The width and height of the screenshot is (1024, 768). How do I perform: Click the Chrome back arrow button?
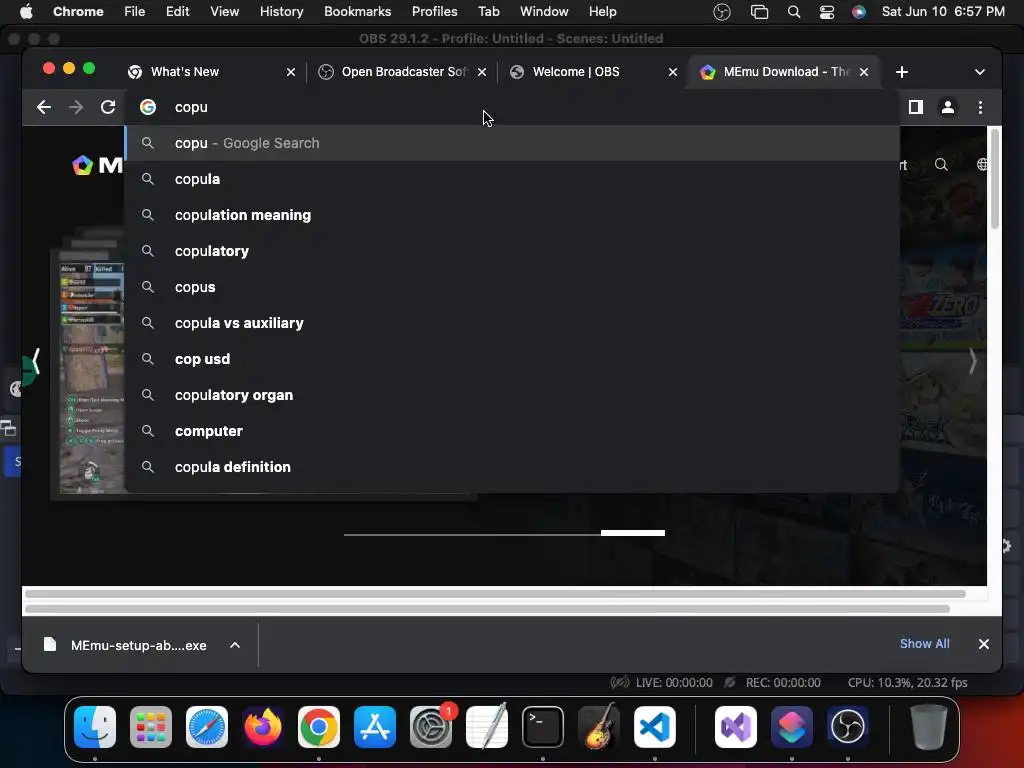44,107
